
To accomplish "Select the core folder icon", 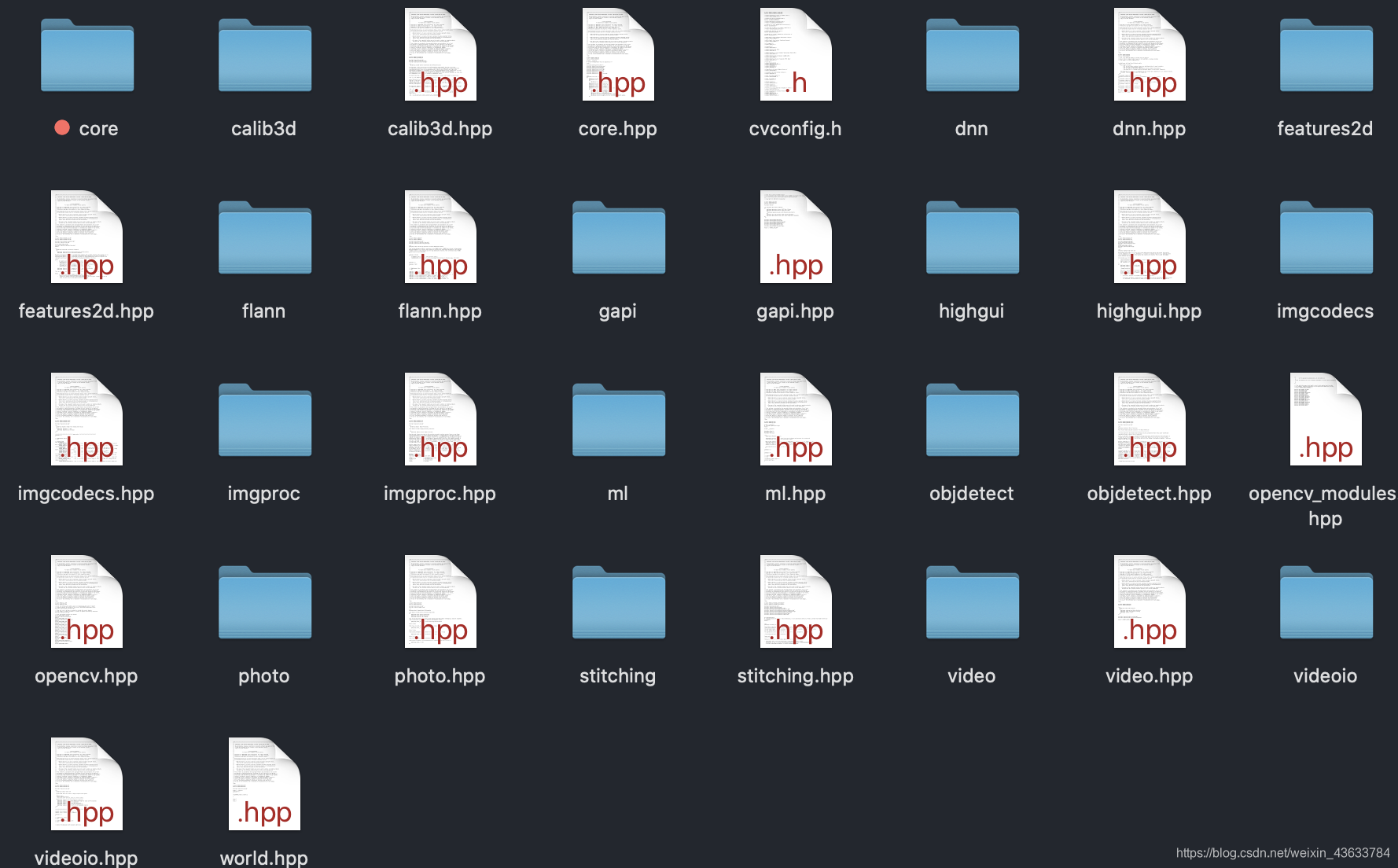I will [87, 55].
